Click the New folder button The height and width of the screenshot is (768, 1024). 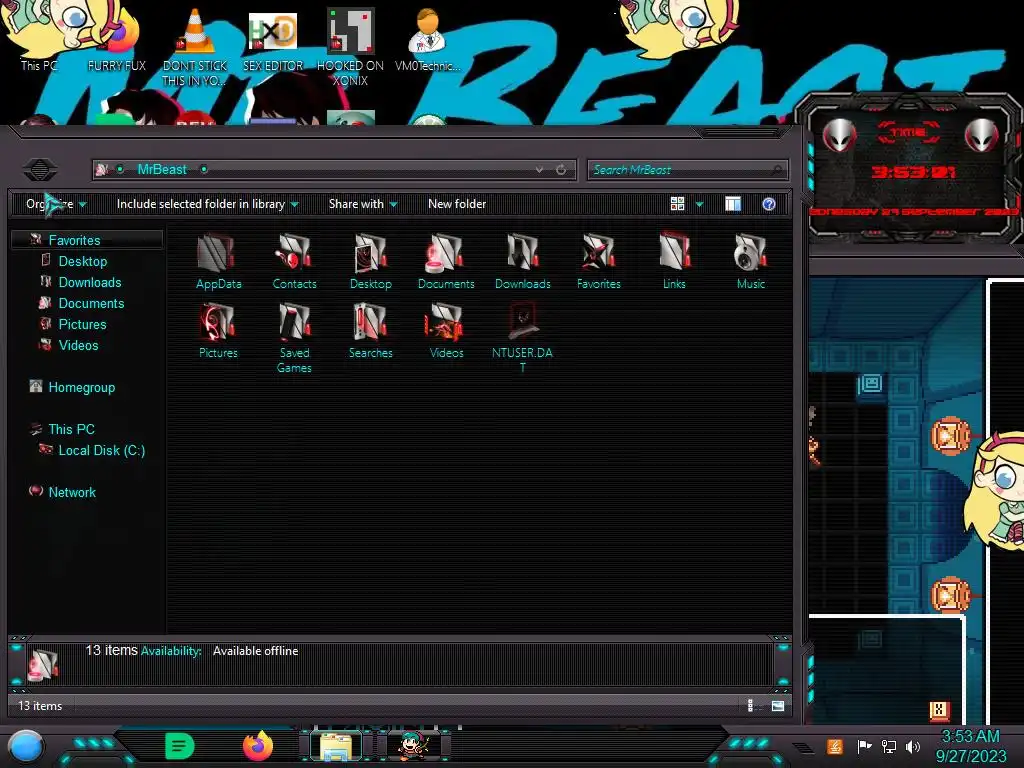(x=457, y=204)
